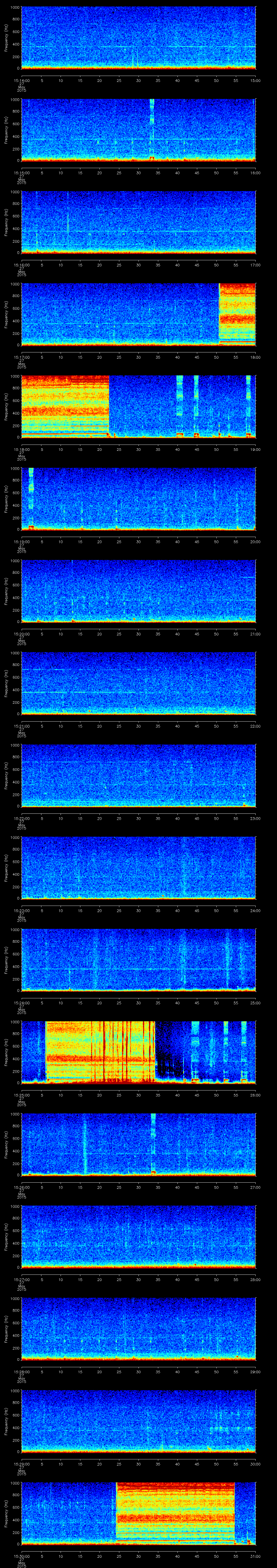The height and width of the screenshot is (1568, 277).
Task: Select the spectrogram panel starting at 15:27:00
Action: [138, 1237]
